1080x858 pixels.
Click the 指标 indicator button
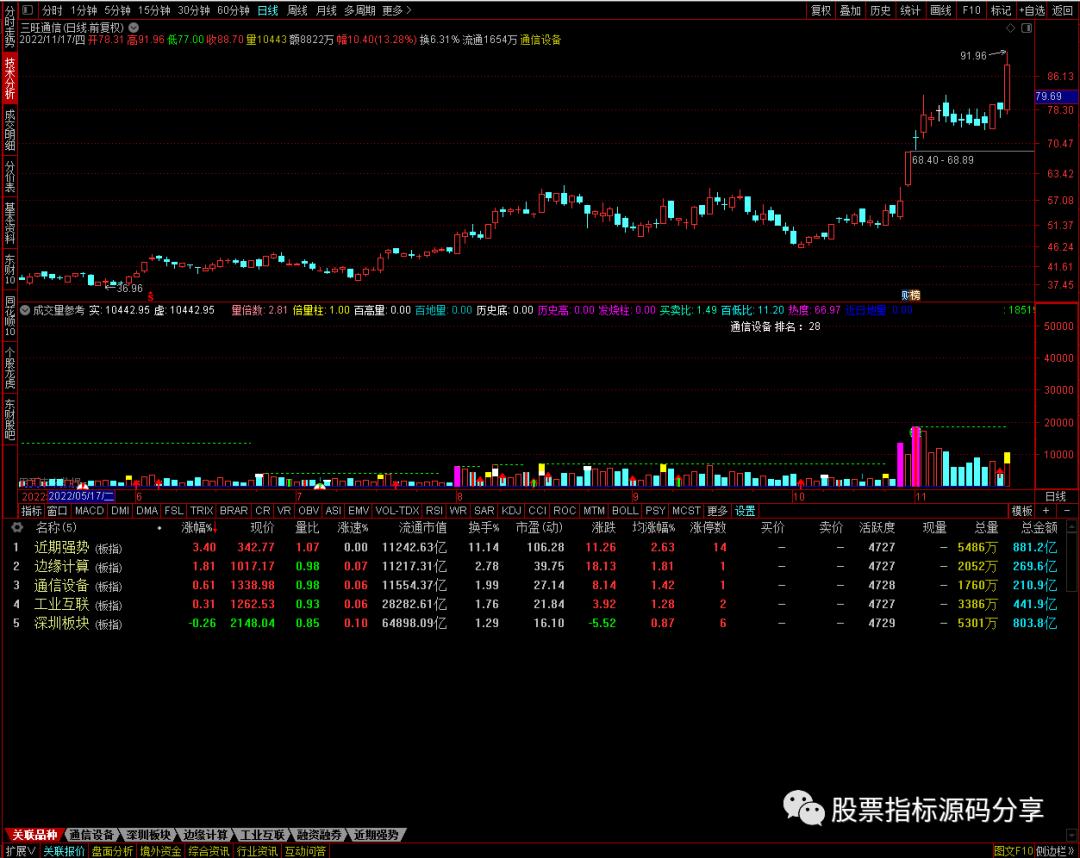[x=31, y=511]
